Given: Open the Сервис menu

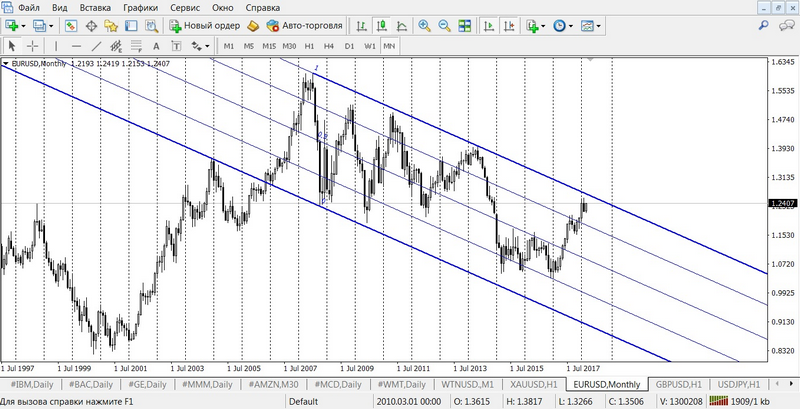Looking at the screenshot, I should click(x=184, y=7).
